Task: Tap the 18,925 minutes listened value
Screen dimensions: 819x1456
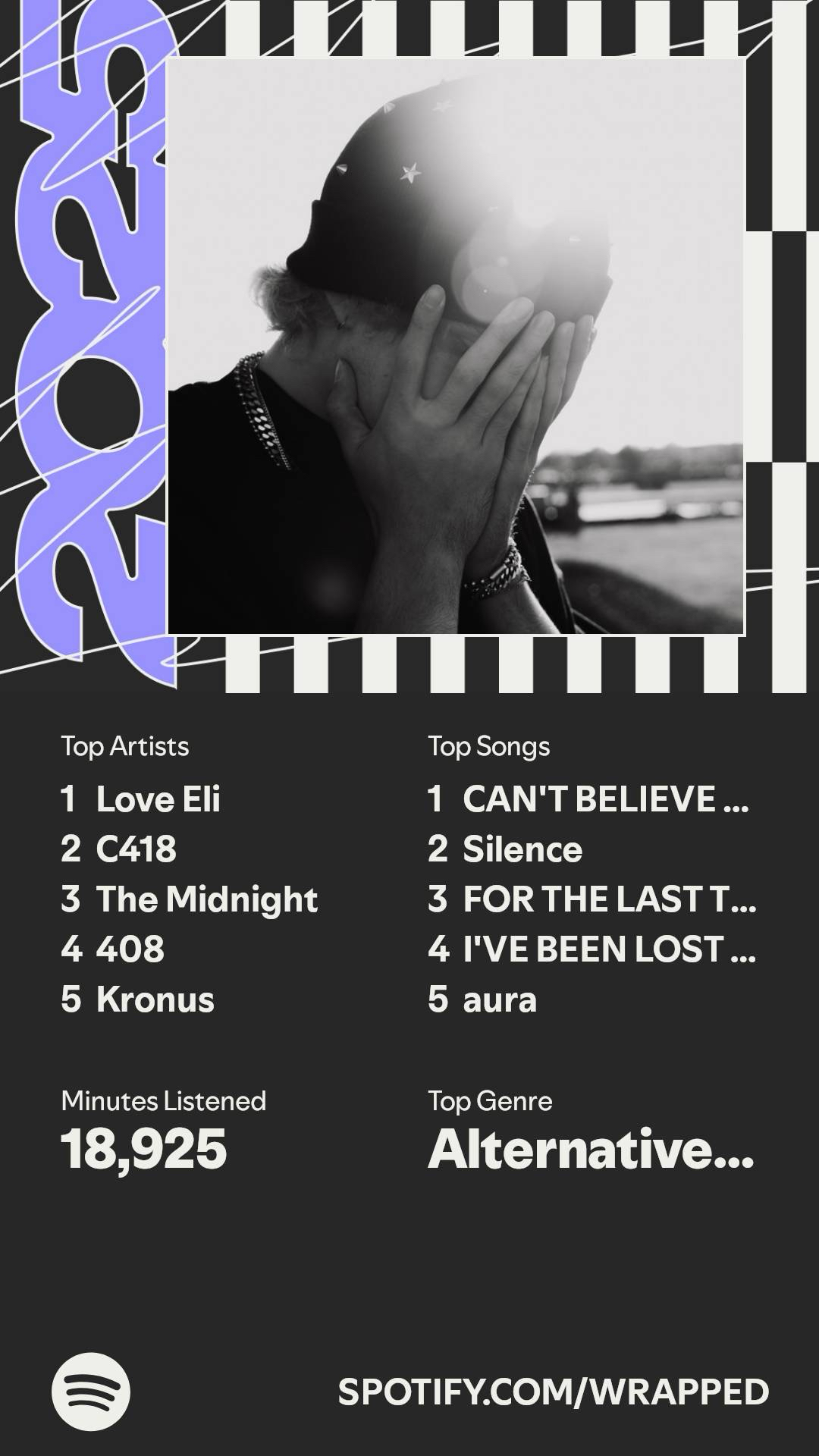Action: (x=144, y=1150)
